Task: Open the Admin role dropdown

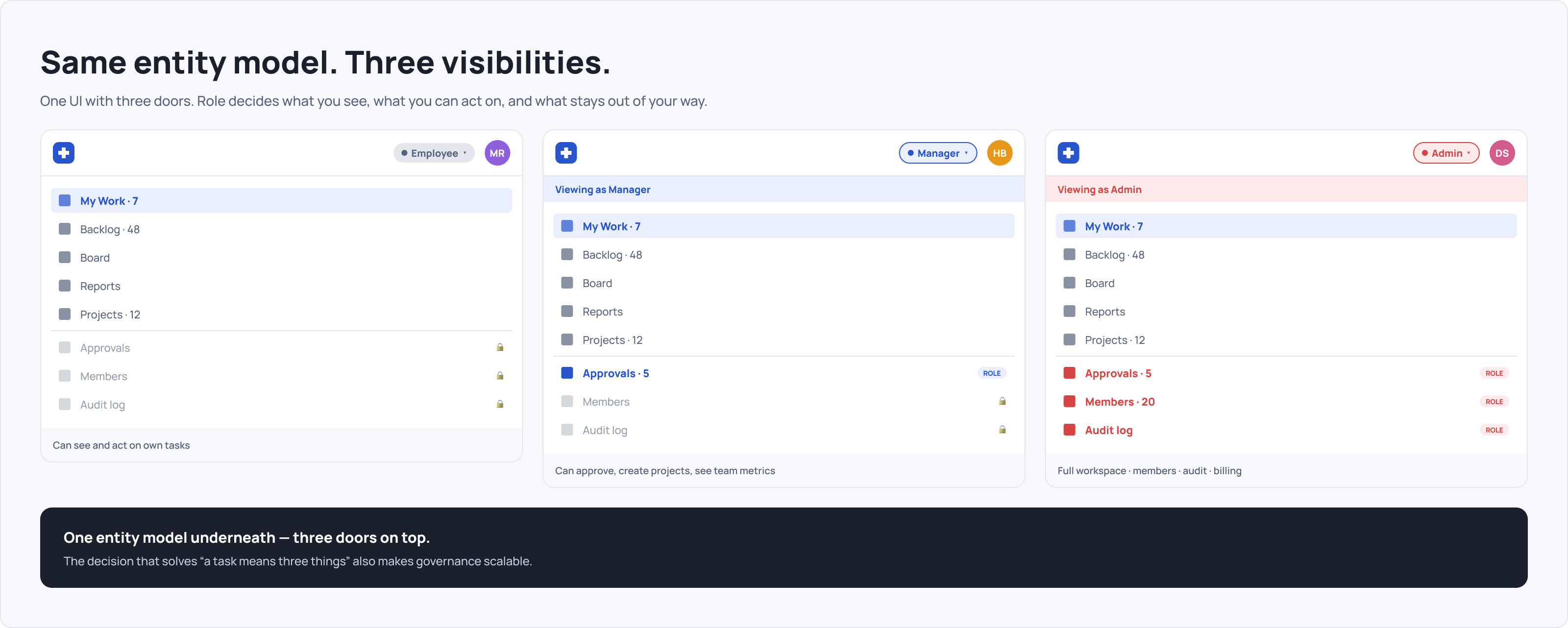Action: point(1445,153)
